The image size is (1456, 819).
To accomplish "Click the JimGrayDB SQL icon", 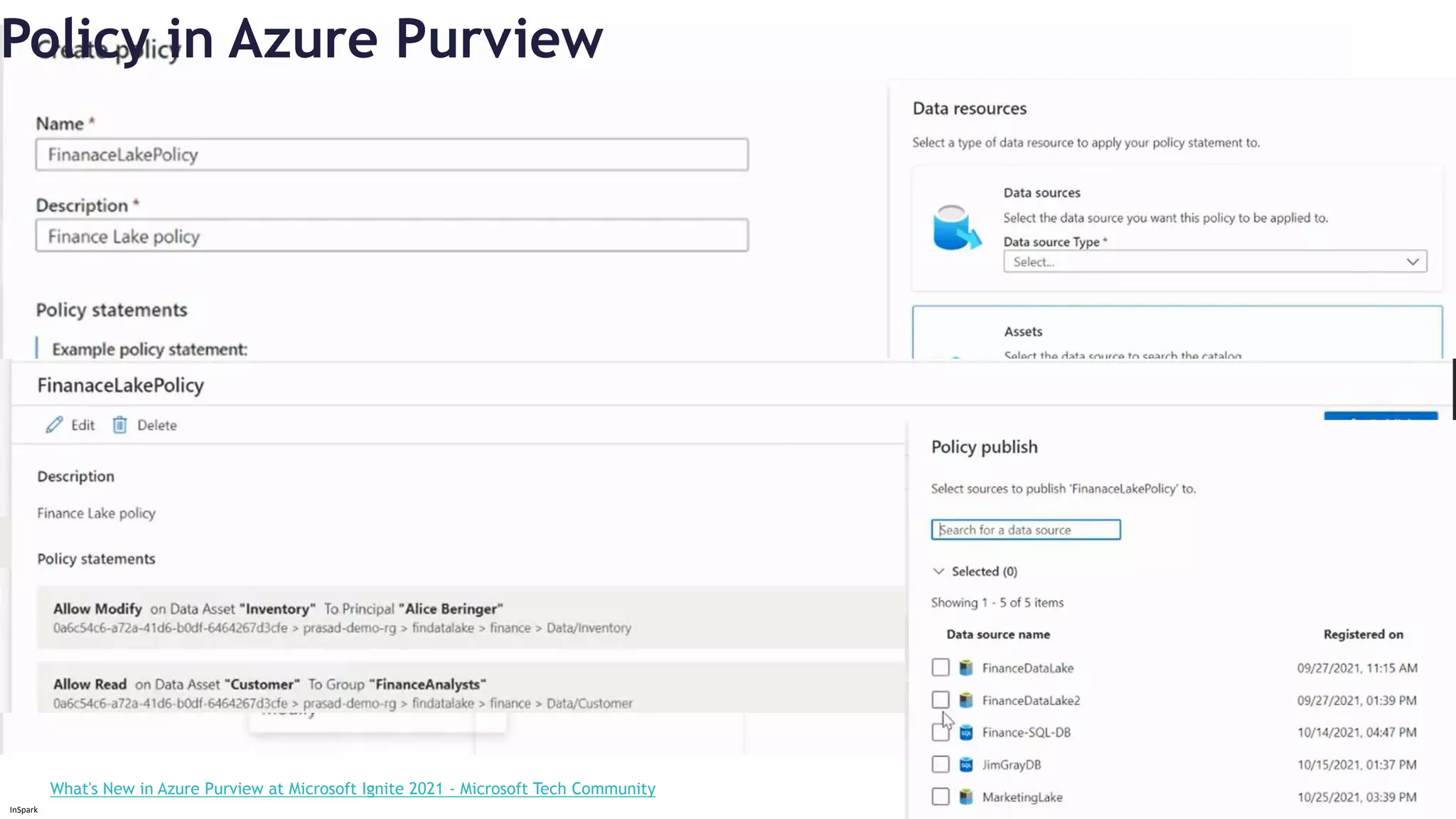I will [x=965, y=765].
